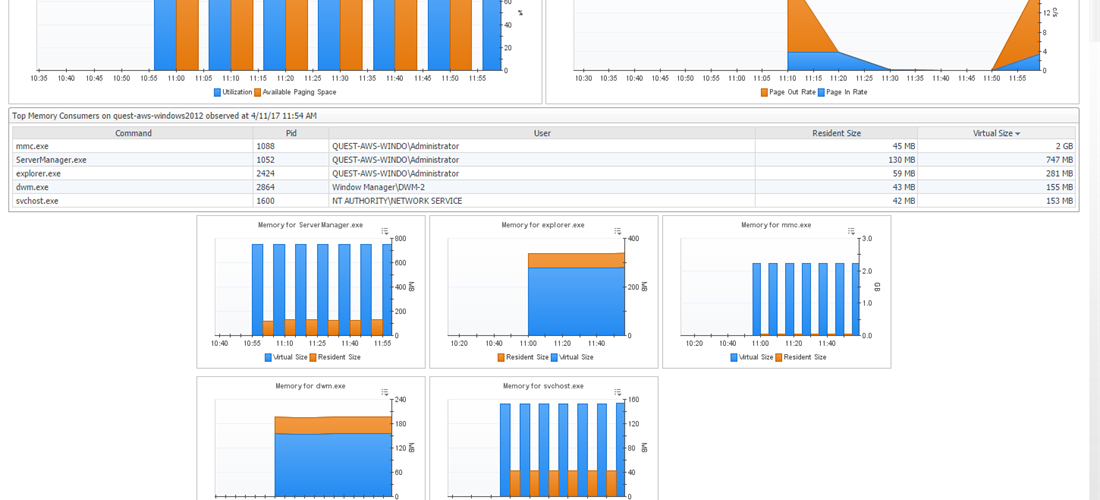This screenshot has height=500, width=1100.
Task: Sort table by Resident Size column
Action: tap(835, 133)
